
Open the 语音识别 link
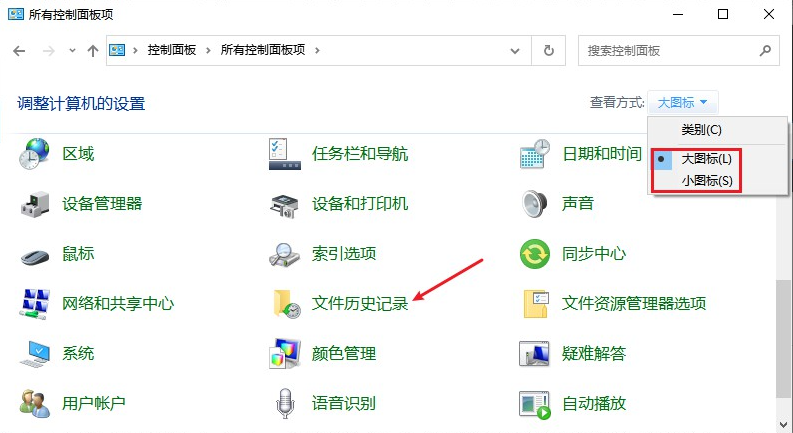click(x=344, y=404)
